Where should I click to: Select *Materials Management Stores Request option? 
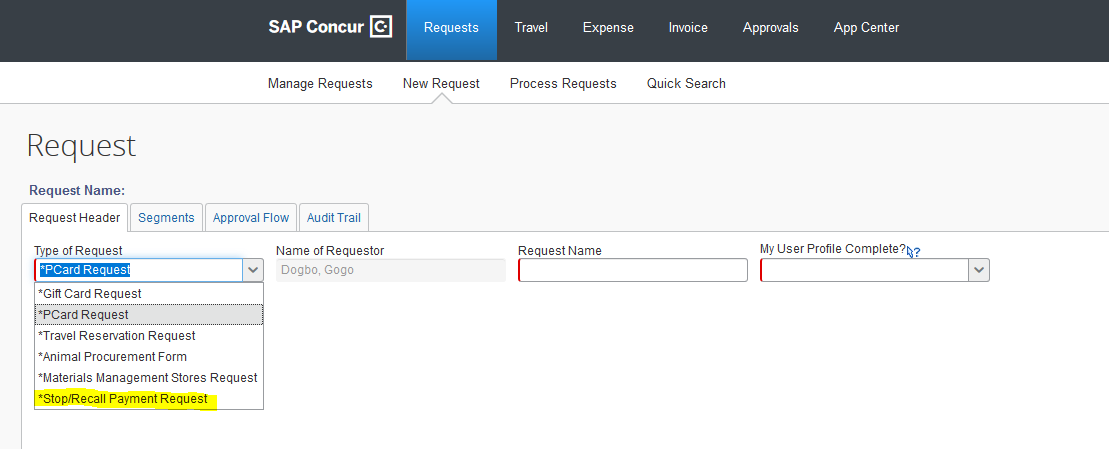pos(149,378)
